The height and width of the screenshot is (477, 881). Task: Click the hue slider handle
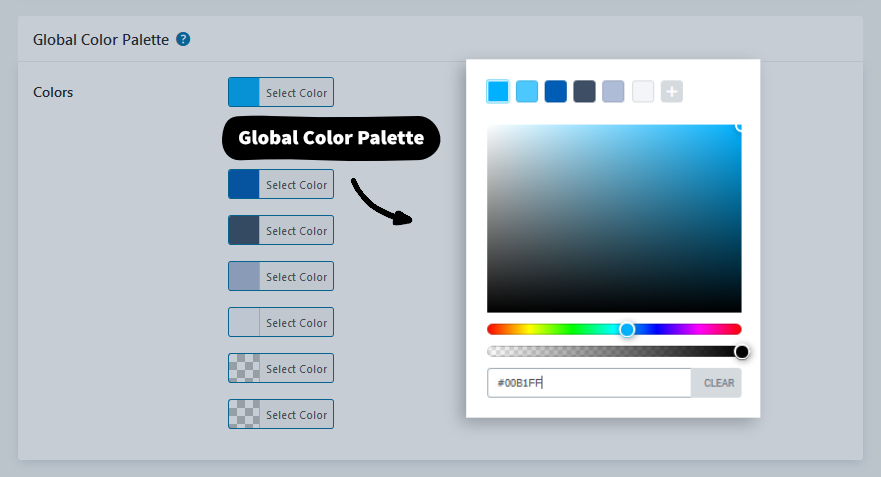(627, 329)
